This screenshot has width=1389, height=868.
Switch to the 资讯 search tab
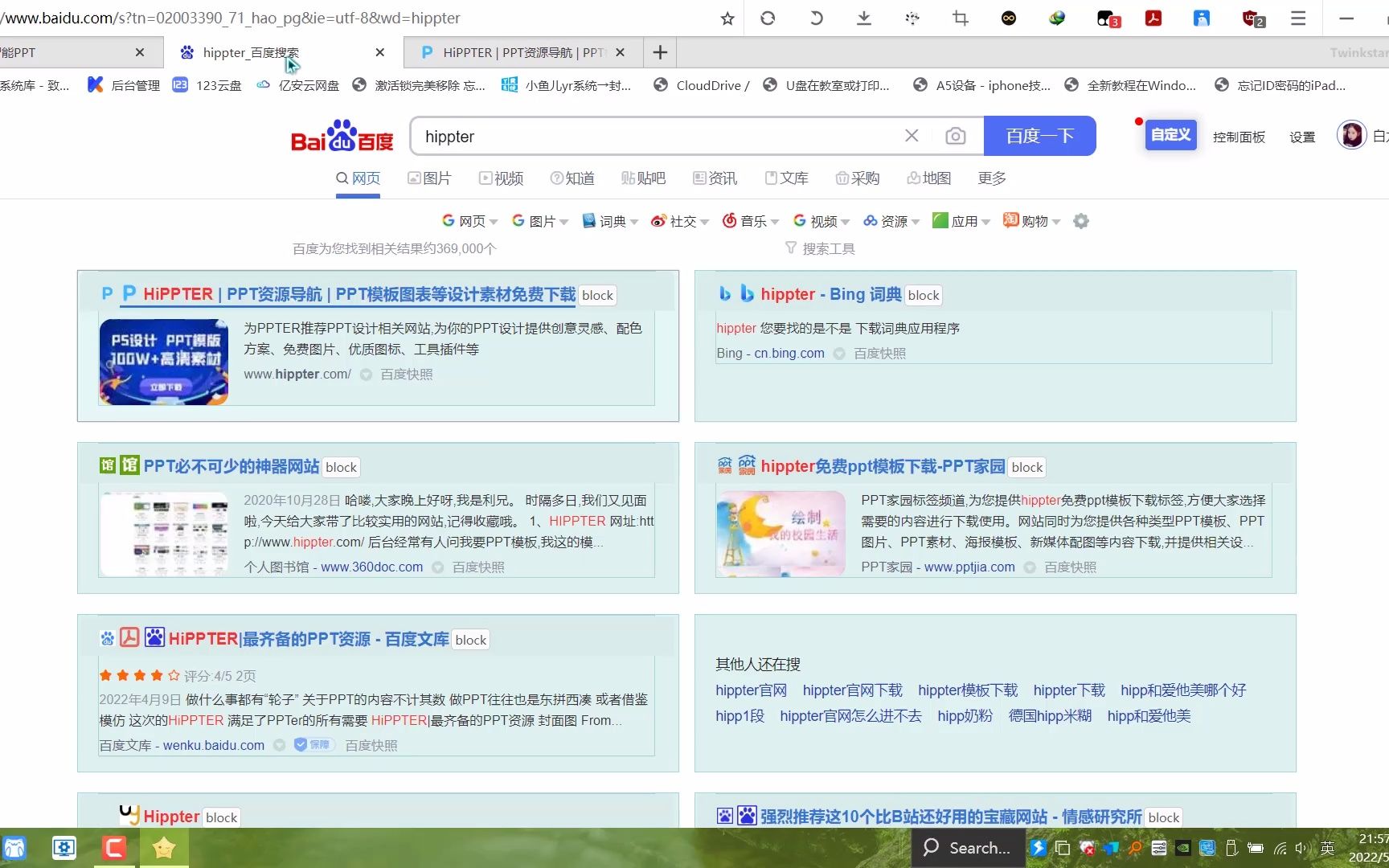click(715, 178)
